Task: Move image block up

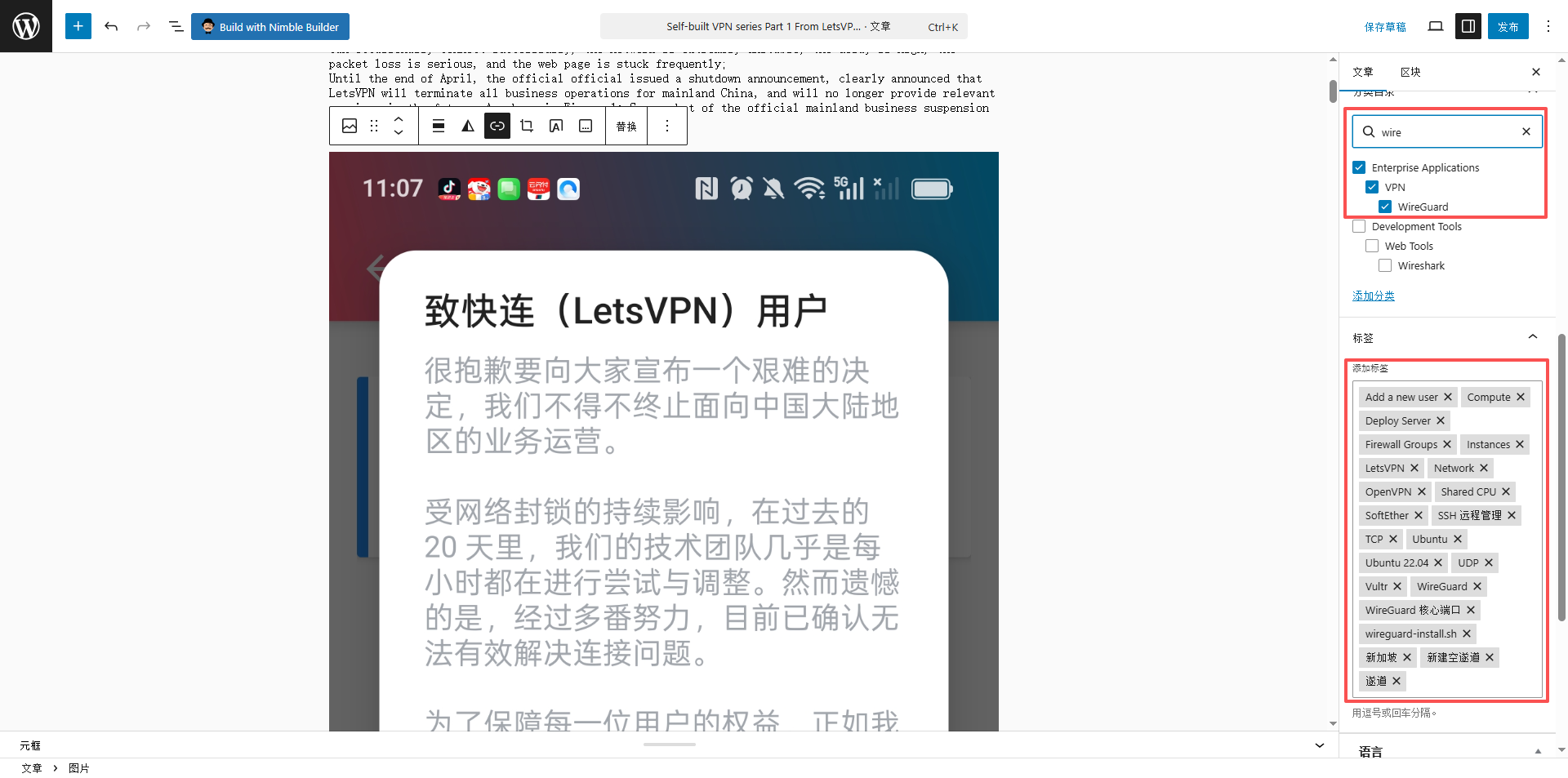Action: (399, 119)
